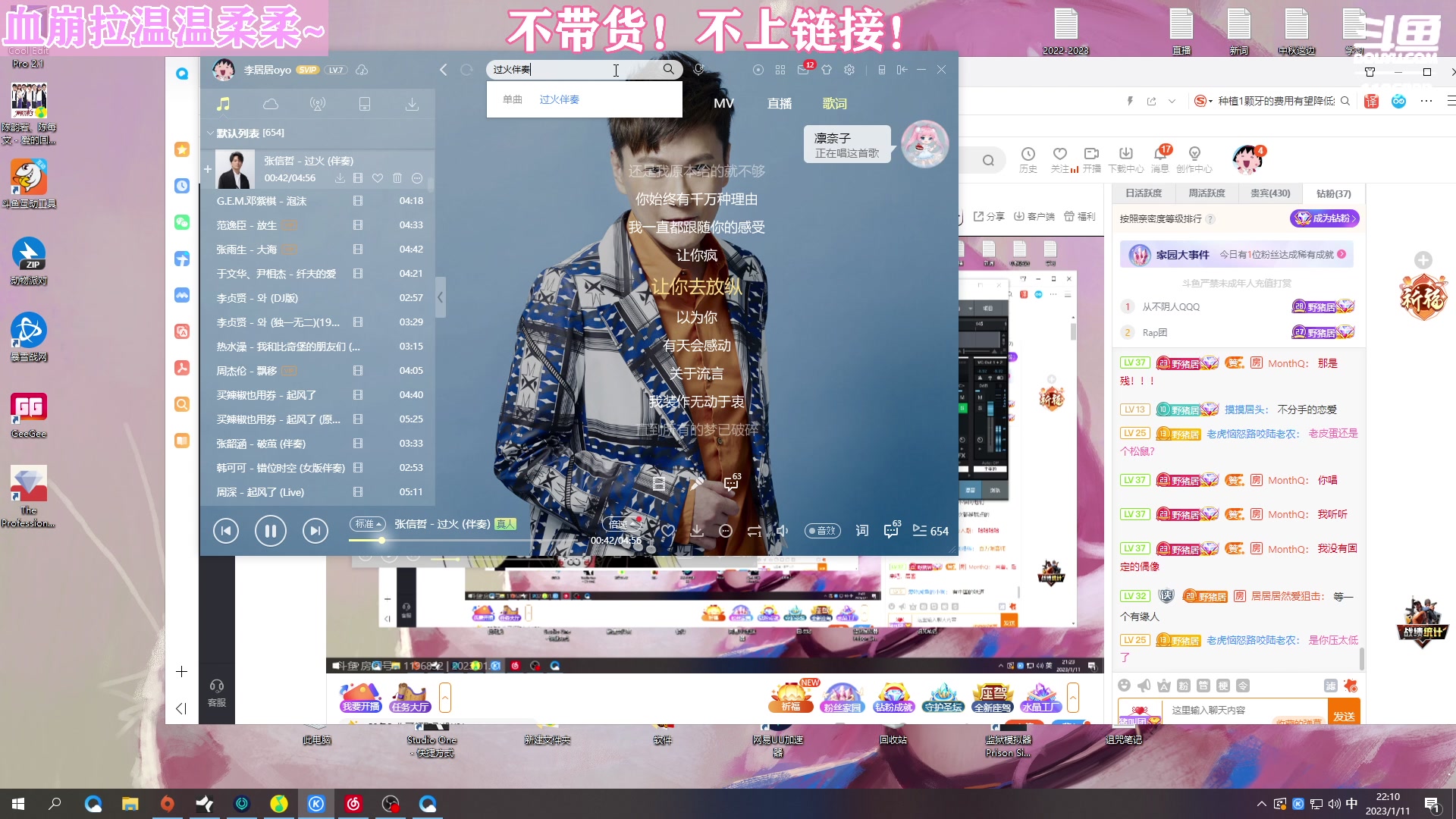Open the 标准 audio quality dropdown
Image resolution: width=1456 pixels, height=819 pixels.
(x=368, y=524)
